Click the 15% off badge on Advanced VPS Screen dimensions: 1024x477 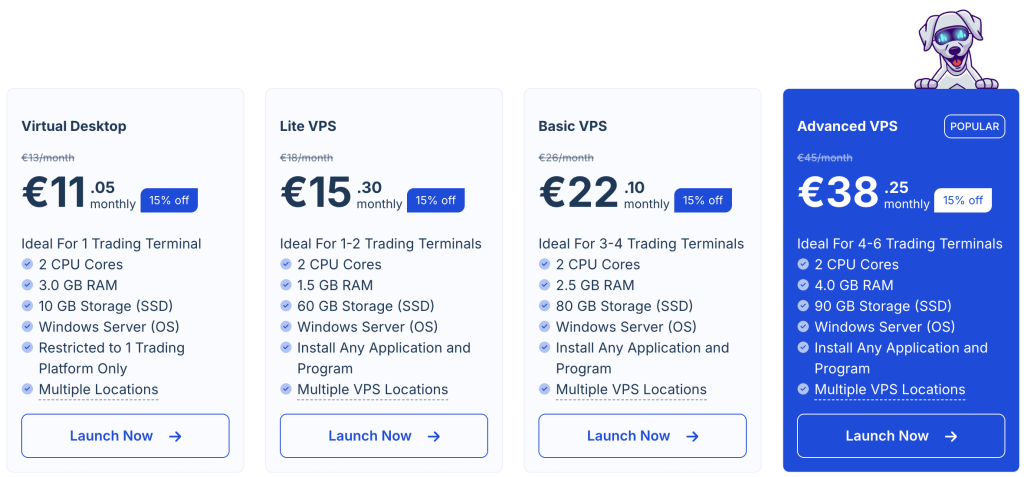click(x=962, y=200)
